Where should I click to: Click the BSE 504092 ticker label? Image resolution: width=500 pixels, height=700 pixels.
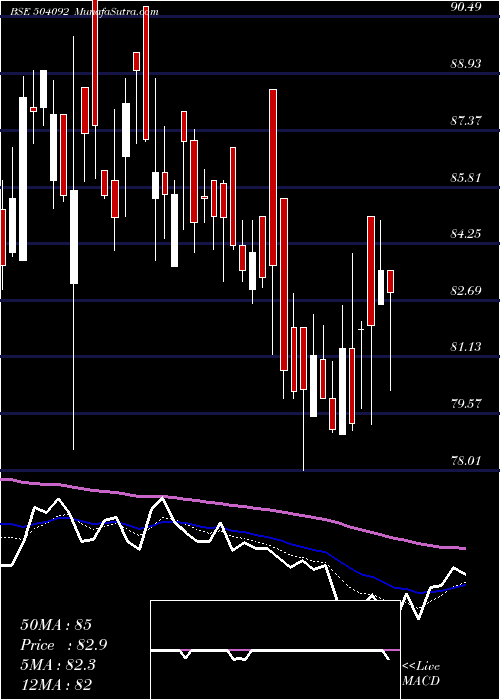pos(40,12)
